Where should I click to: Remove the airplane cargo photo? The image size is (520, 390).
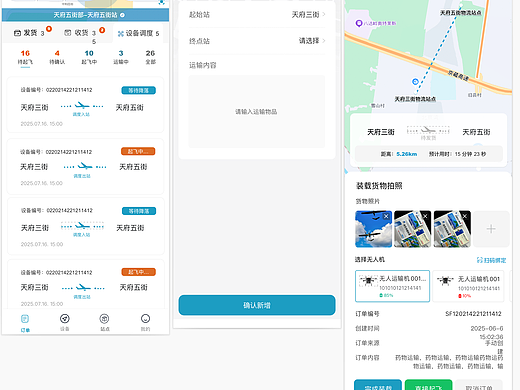(386, 216)
